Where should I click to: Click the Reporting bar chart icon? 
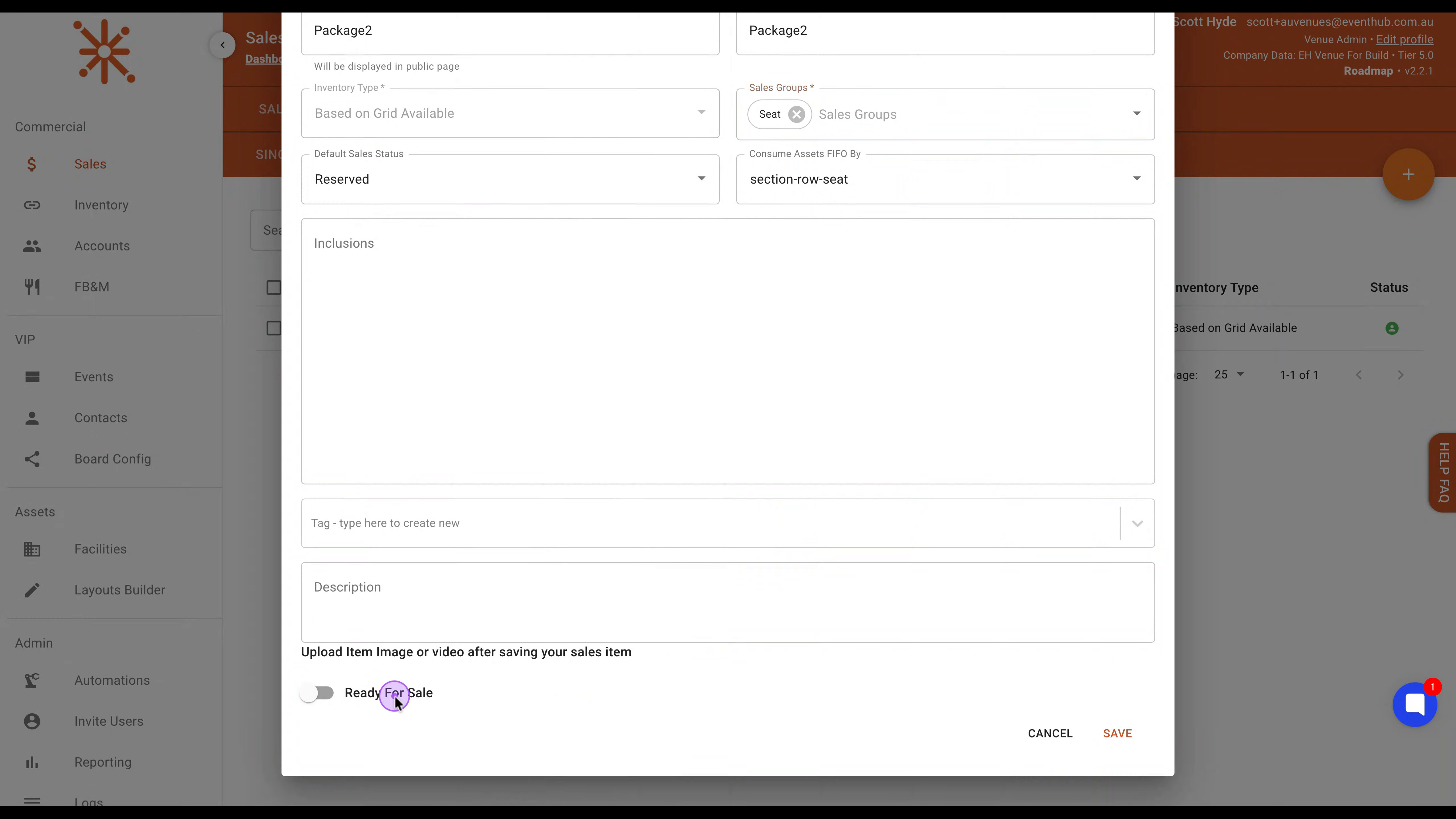click(32, 762)
